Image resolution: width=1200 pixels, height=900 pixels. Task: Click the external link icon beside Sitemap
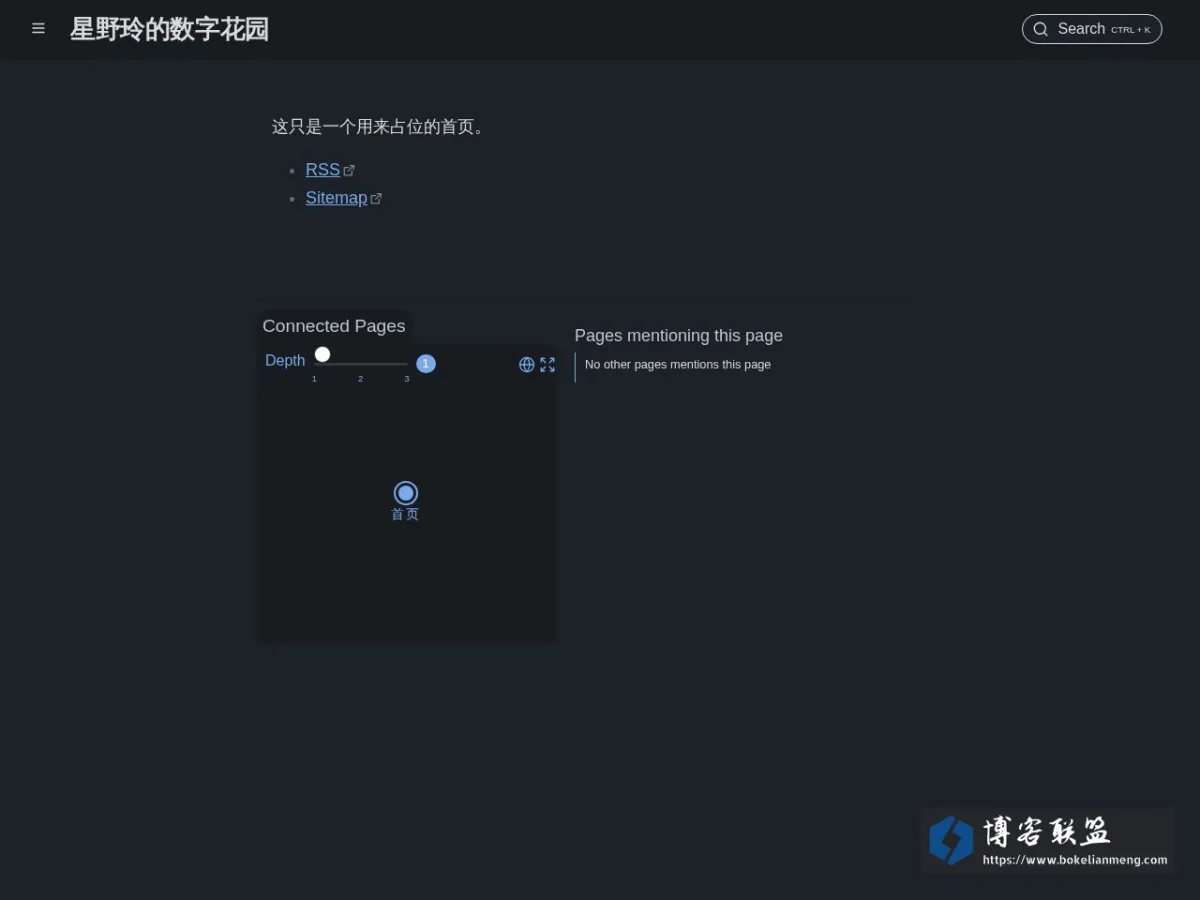(376, 199)
